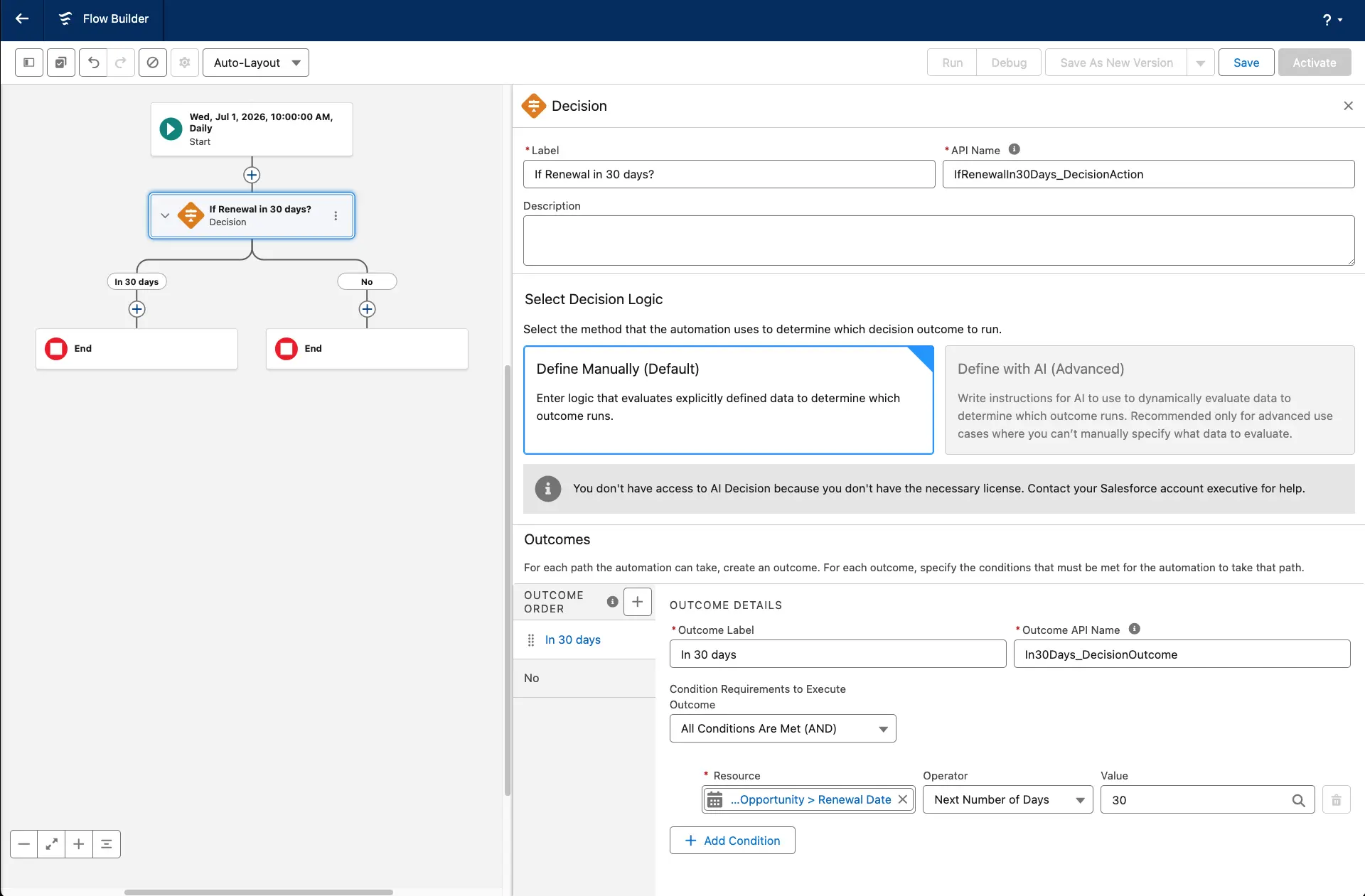
Task: Undo the last change
Action: click(x=93, y=63)
